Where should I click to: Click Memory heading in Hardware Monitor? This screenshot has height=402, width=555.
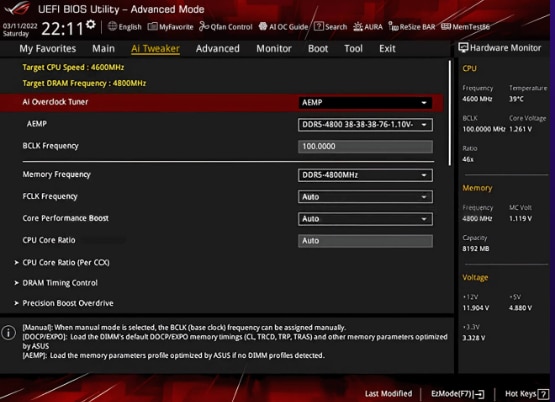pyautogui.click(x=477, y=188)
